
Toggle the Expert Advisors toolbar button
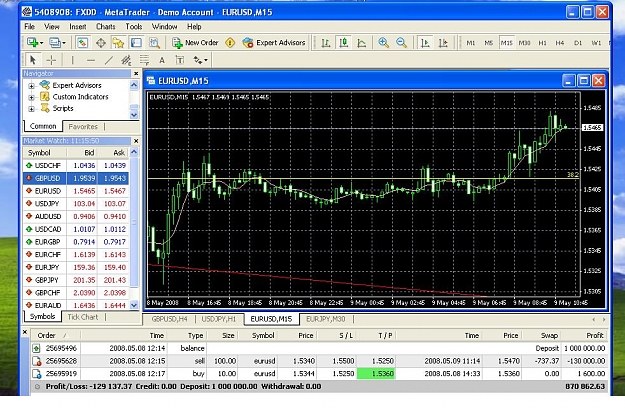point(274,43)
